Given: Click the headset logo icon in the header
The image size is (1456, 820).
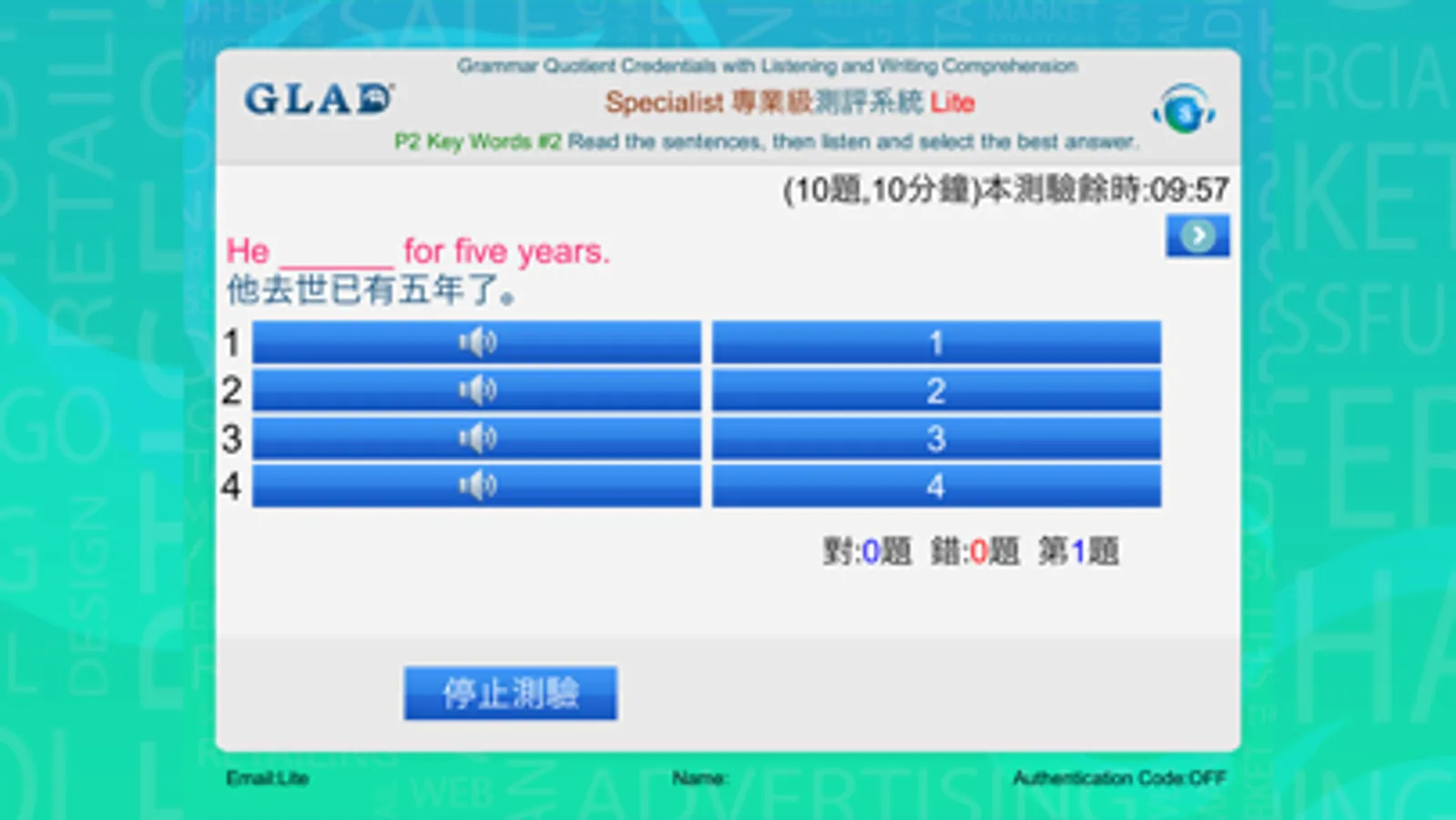Looking at the screenshot, I should pyautogui.click(x=1184, y=110).
